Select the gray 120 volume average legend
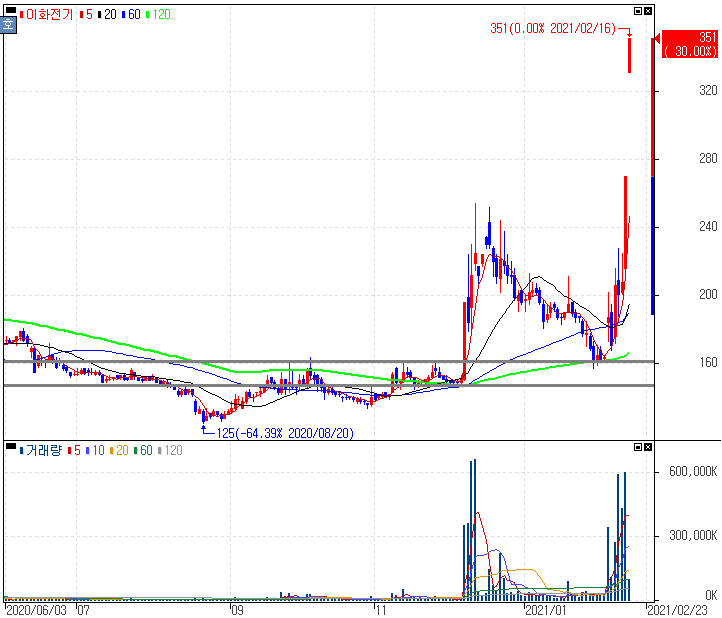 tap(170, 450)
